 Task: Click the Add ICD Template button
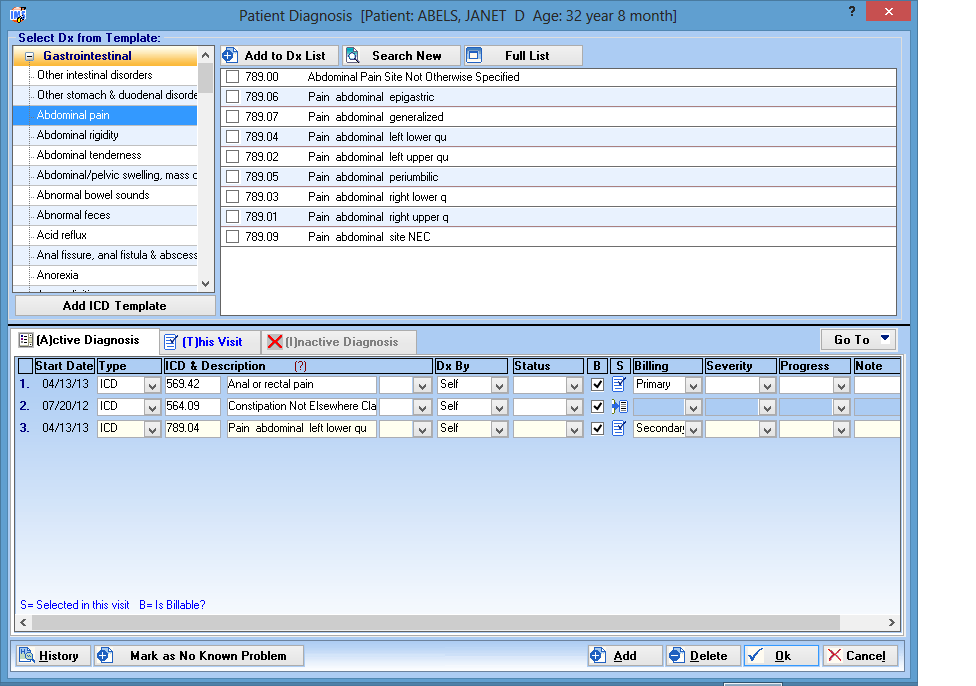[x=115, y=306]
